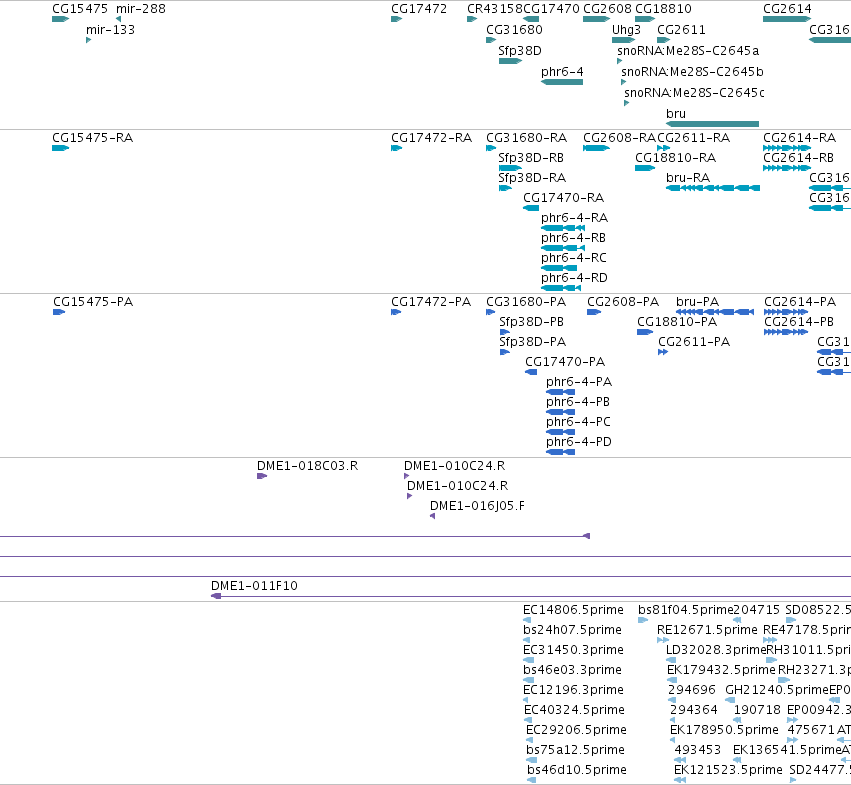The image size is (851, 785).
Task: Open the Sfp38D gene label
Action: coord(520,51)
